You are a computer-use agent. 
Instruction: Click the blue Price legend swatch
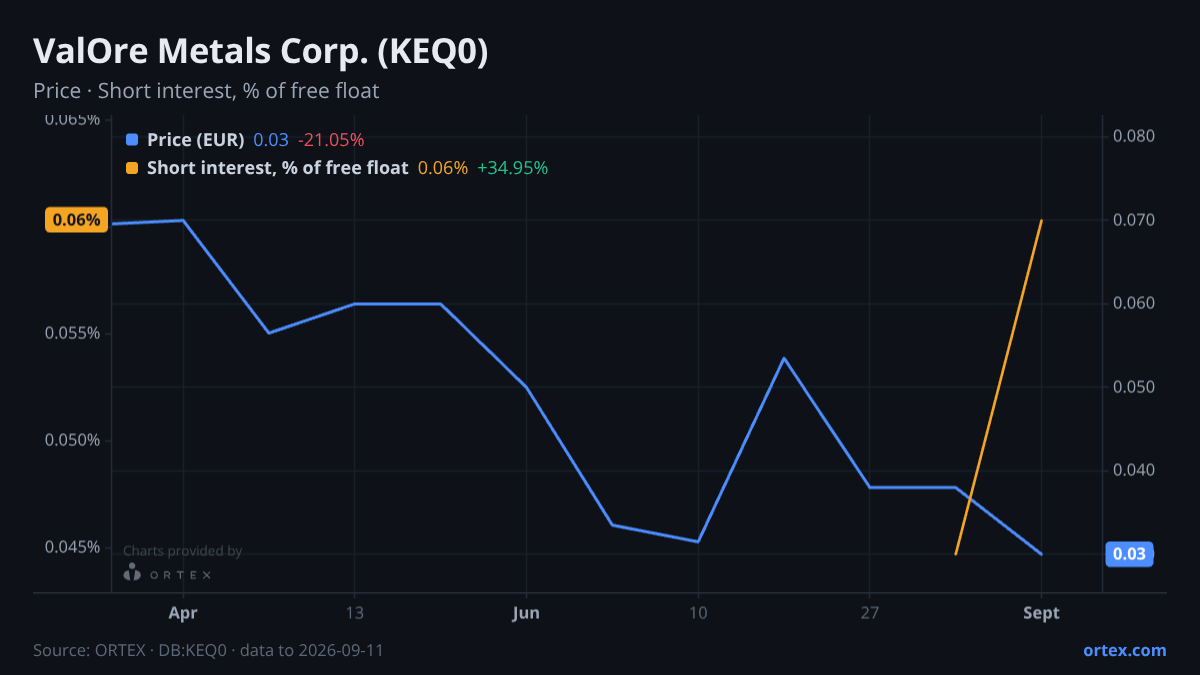pos(132,140)
